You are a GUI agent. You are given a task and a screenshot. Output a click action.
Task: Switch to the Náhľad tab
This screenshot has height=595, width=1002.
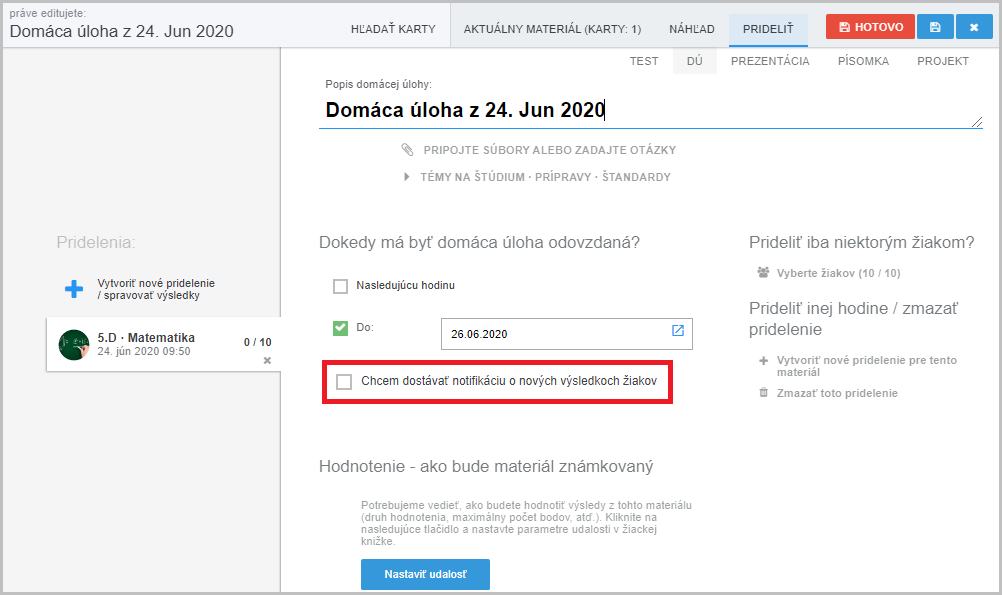click(691, 29)
